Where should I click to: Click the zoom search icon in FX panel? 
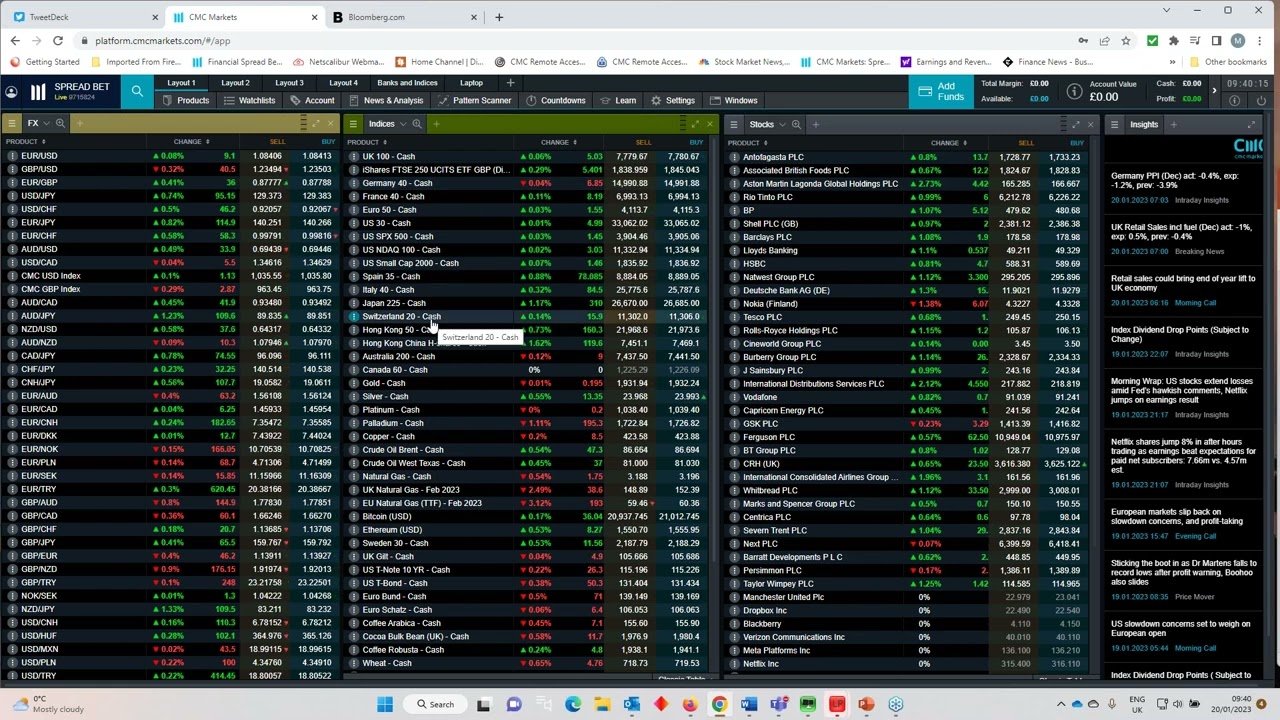tap(60, 124)
